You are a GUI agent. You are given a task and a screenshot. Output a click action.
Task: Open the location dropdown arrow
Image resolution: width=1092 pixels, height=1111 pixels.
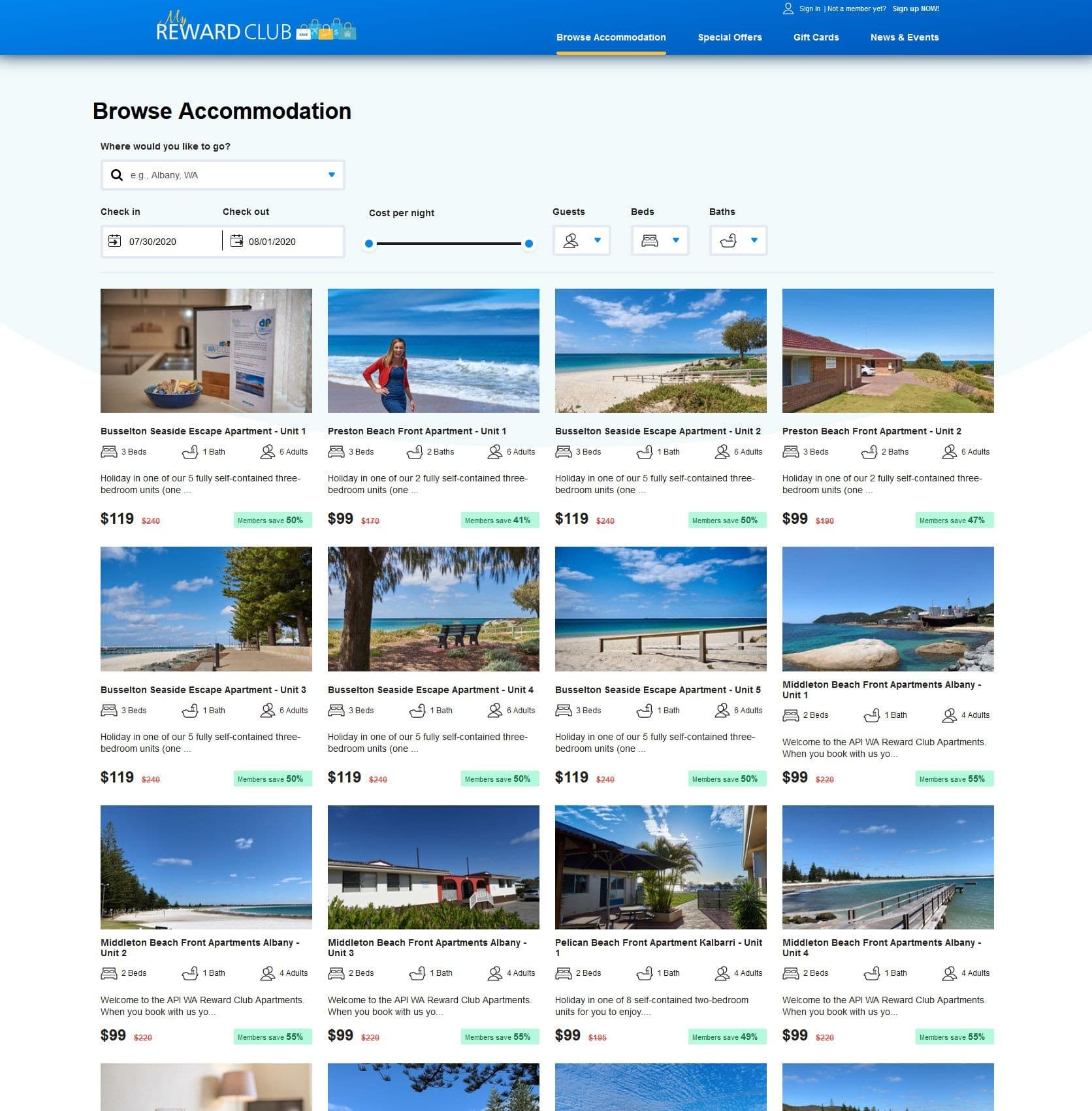[332, 175]
